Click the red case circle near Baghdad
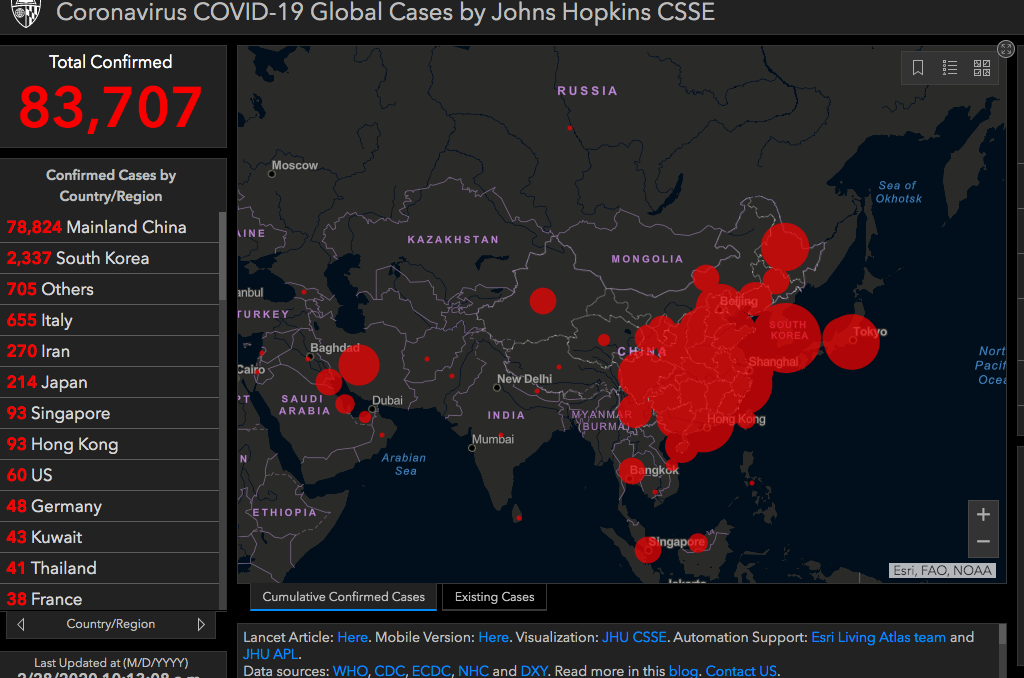Viewport: 1024px width, 678px height. coord(359,364)
